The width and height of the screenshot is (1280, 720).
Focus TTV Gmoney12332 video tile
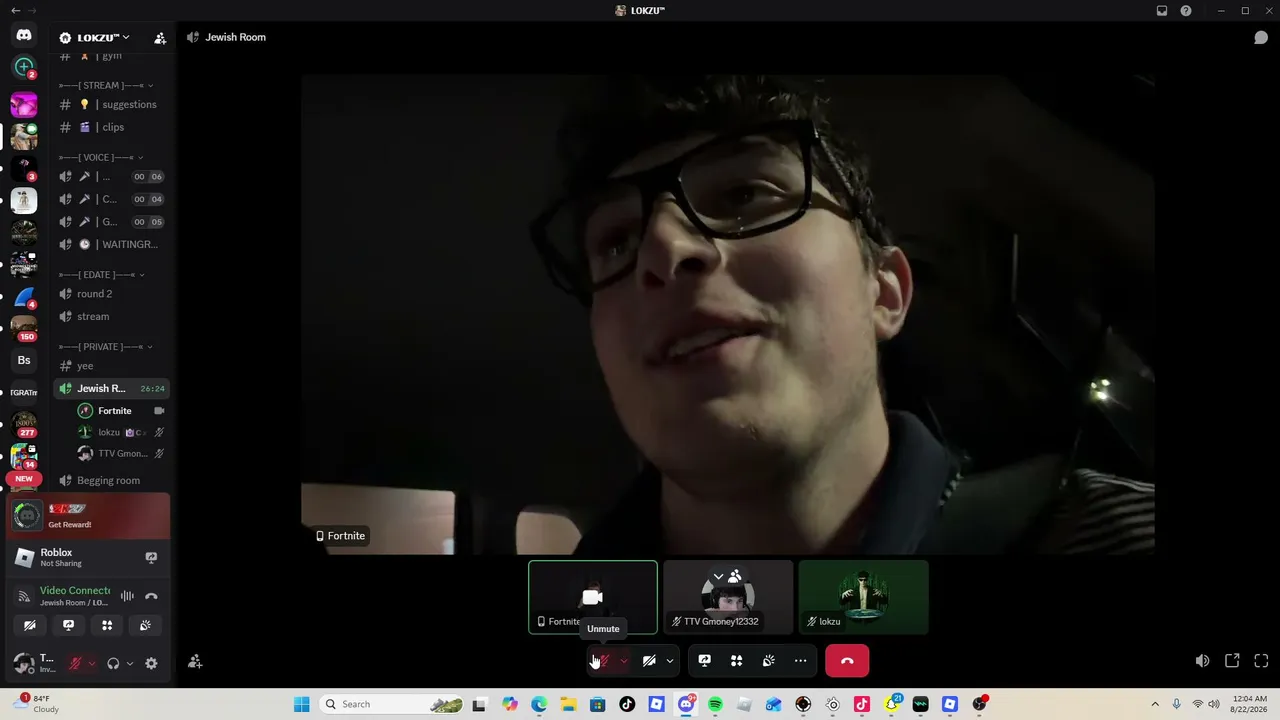[x=728, y=597]
